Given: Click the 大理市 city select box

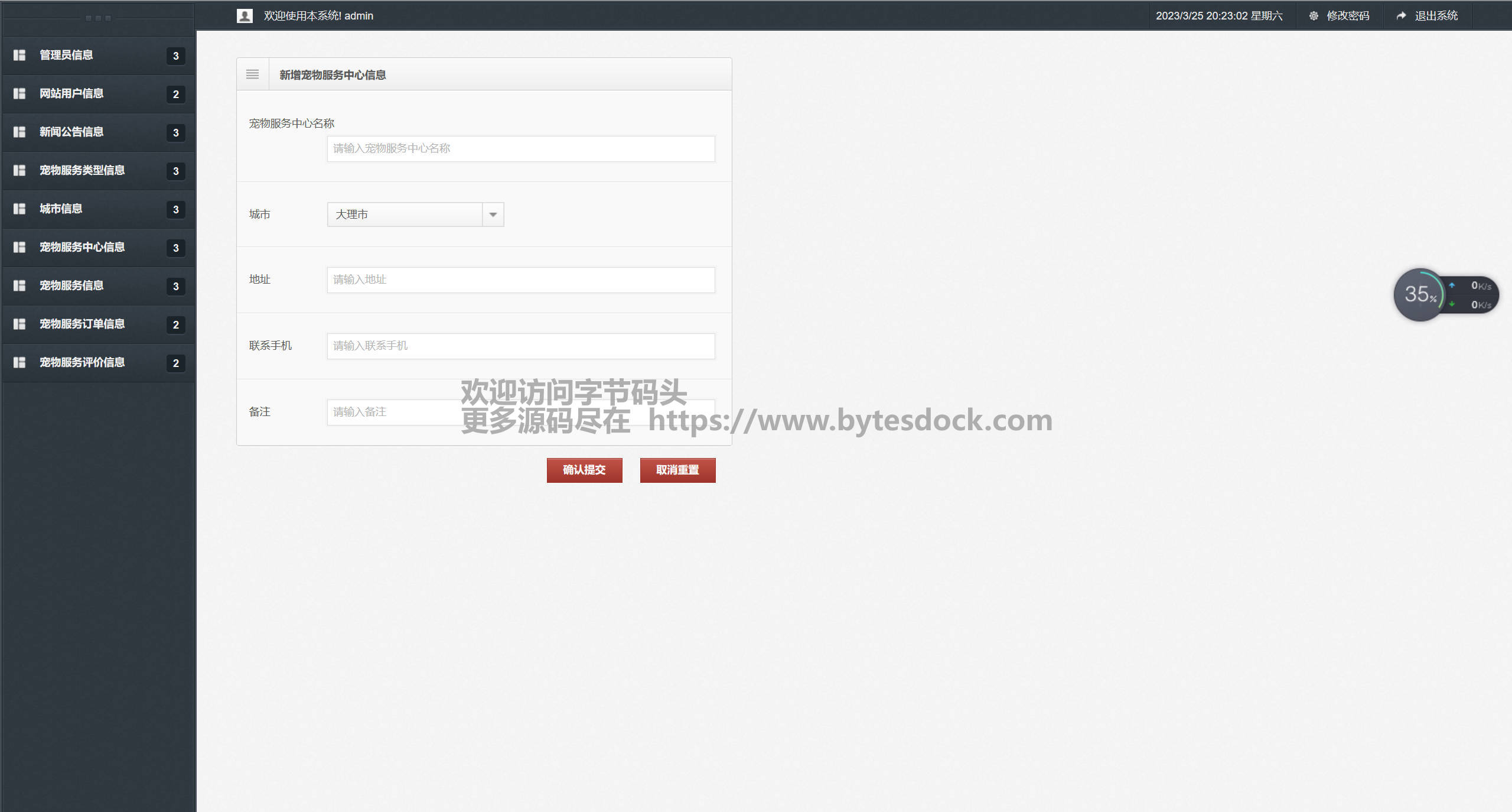Looking at the screenshot, I should (x=405, y=215).
